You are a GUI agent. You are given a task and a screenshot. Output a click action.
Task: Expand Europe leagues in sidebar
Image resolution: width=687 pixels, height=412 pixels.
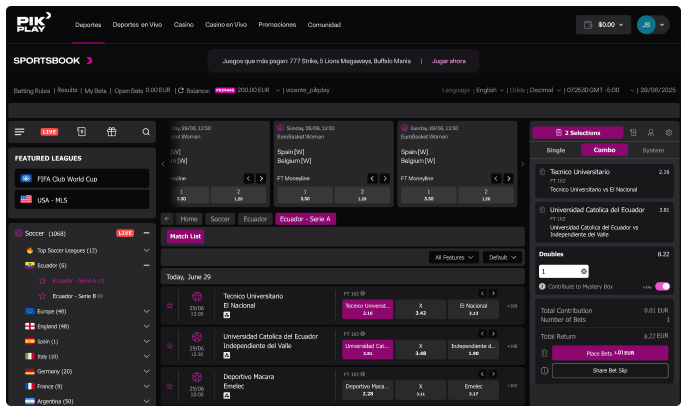coord(146,311)
